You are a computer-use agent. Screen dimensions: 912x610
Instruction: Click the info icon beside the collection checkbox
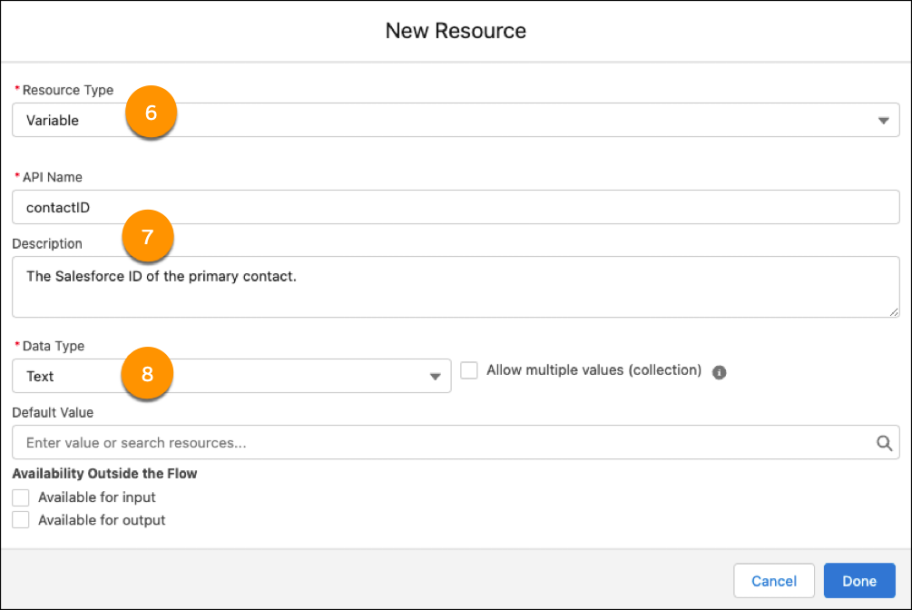point(722,371)
